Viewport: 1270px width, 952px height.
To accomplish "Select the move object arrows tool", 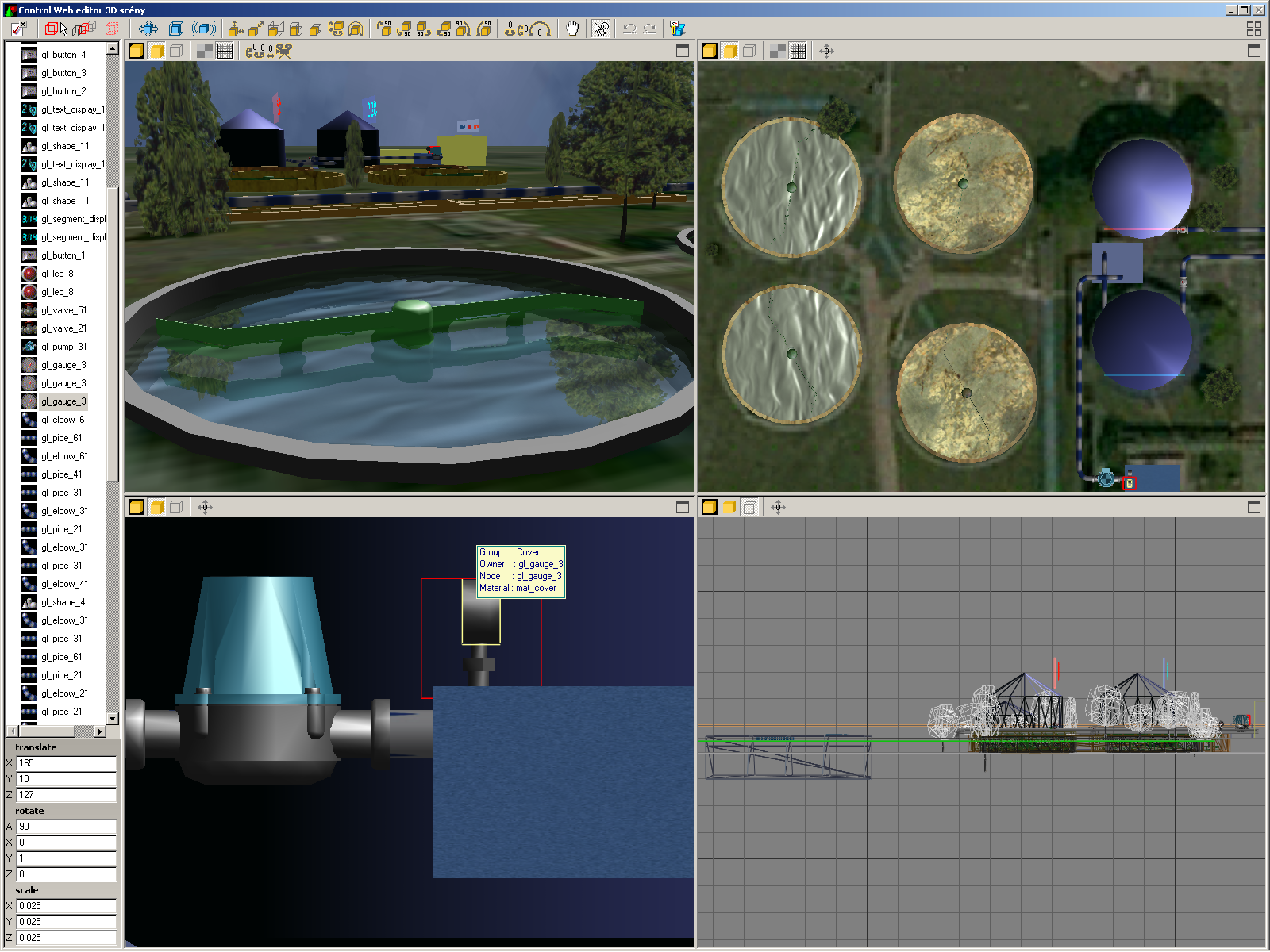I will pos(148,29).
